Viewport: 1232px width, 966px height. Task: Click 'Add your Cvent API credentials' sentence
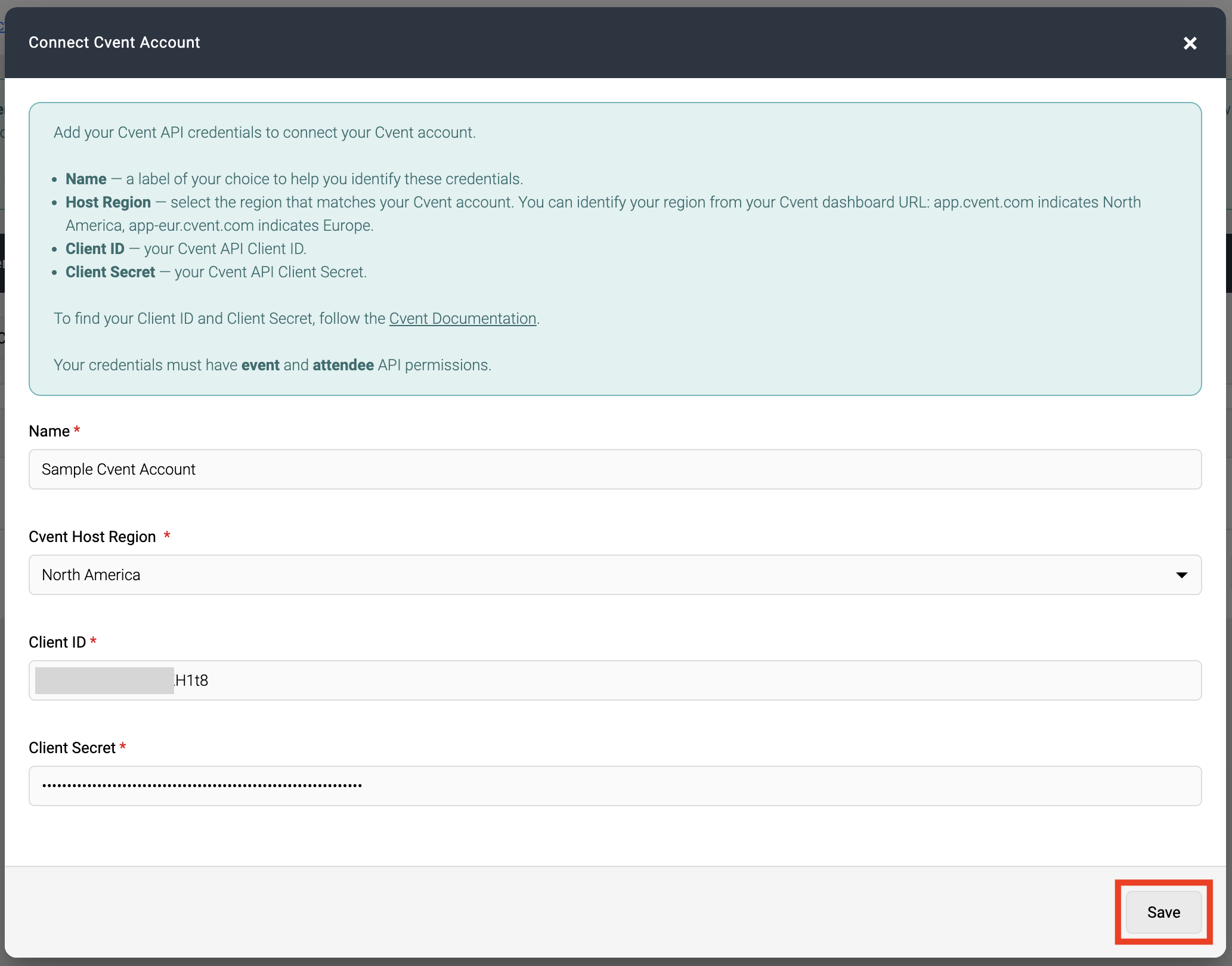265,132
